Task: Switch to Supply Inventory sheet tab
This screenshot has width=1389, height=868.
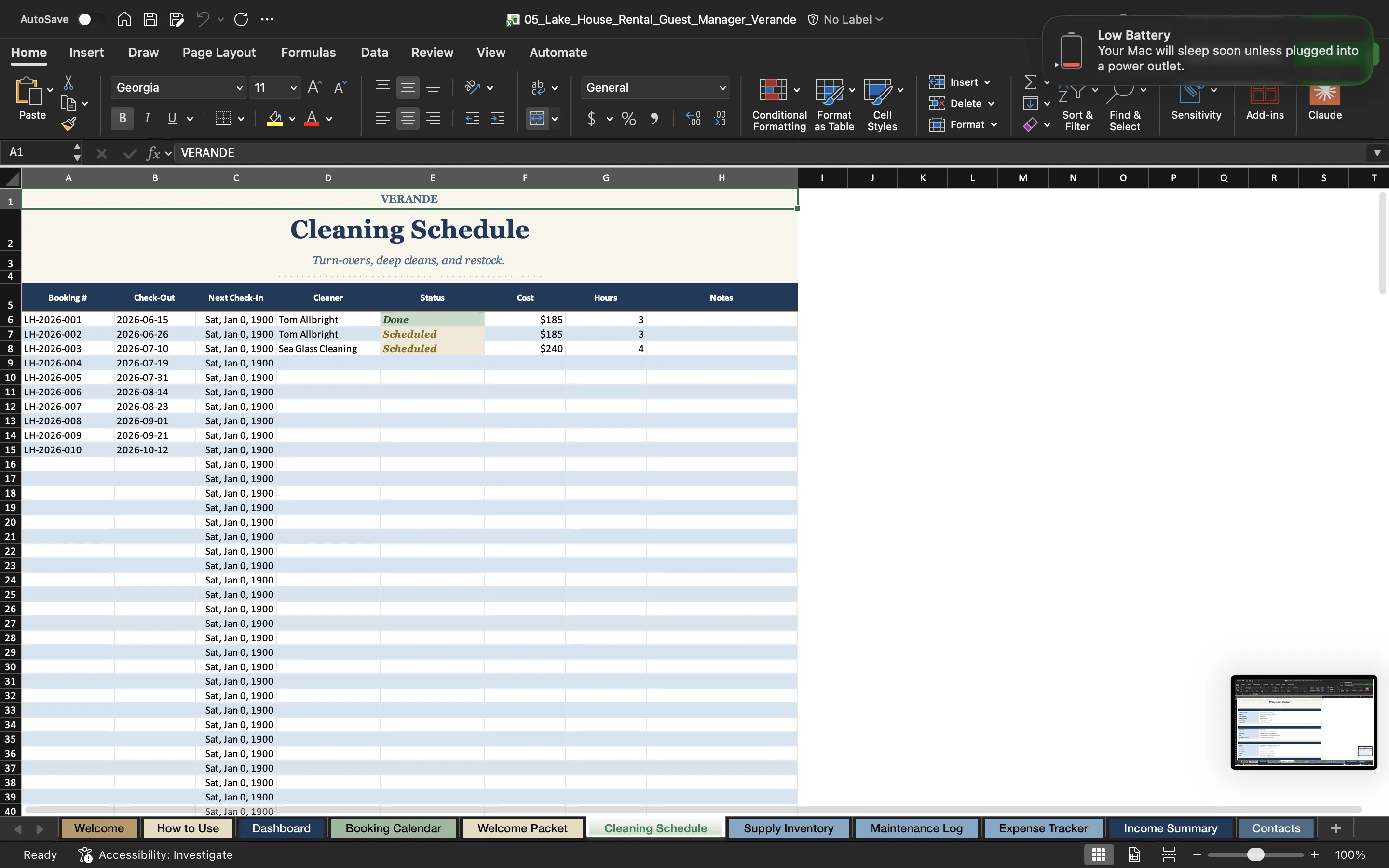Action: pyautogui.click(x=788, y=828)
